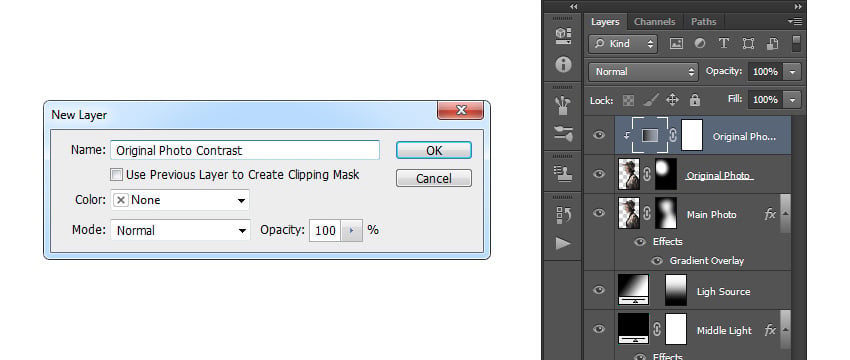850x360 pixels.
Task: Open the Layers panel flyout menu
Action: 795,22
